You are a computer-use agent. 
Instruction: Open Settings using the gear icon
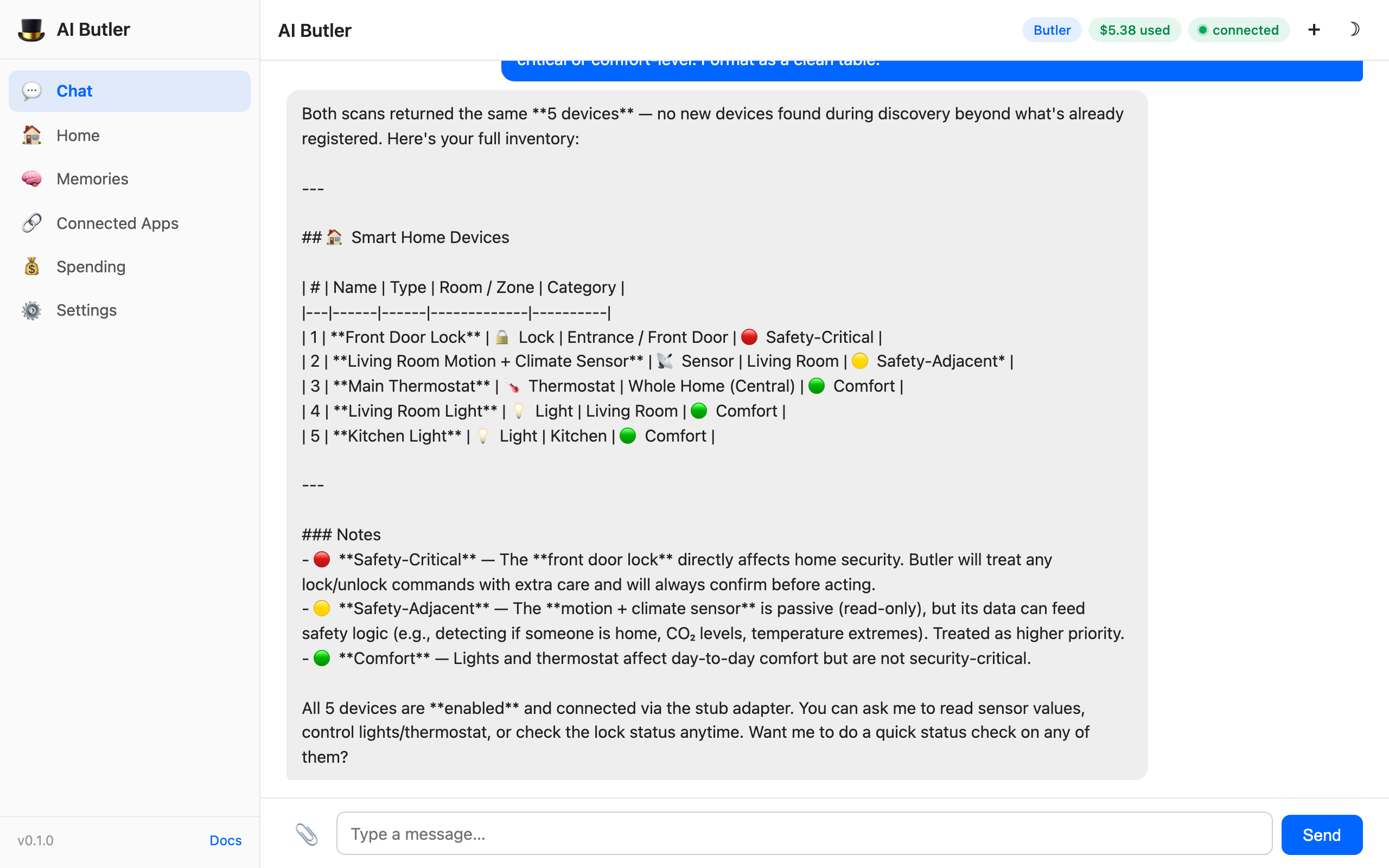[31, 310]
